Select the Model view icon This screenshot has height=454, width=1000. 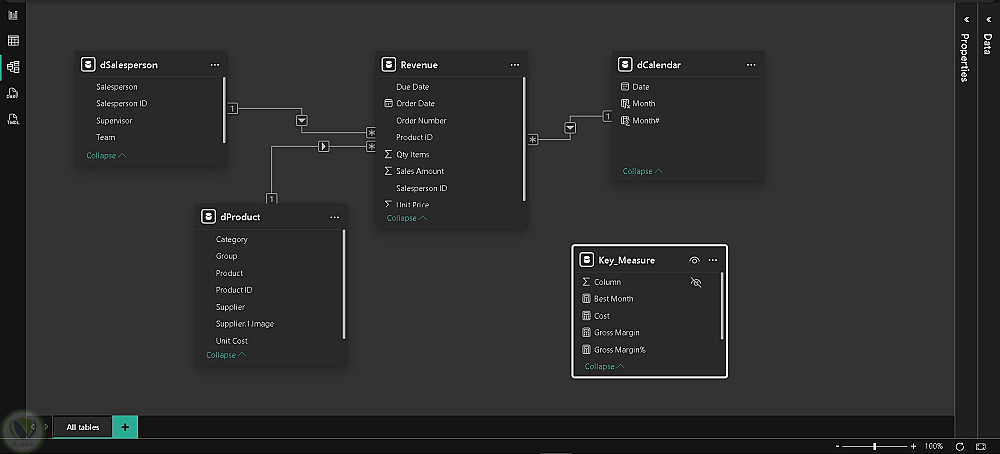click(13, 66)
